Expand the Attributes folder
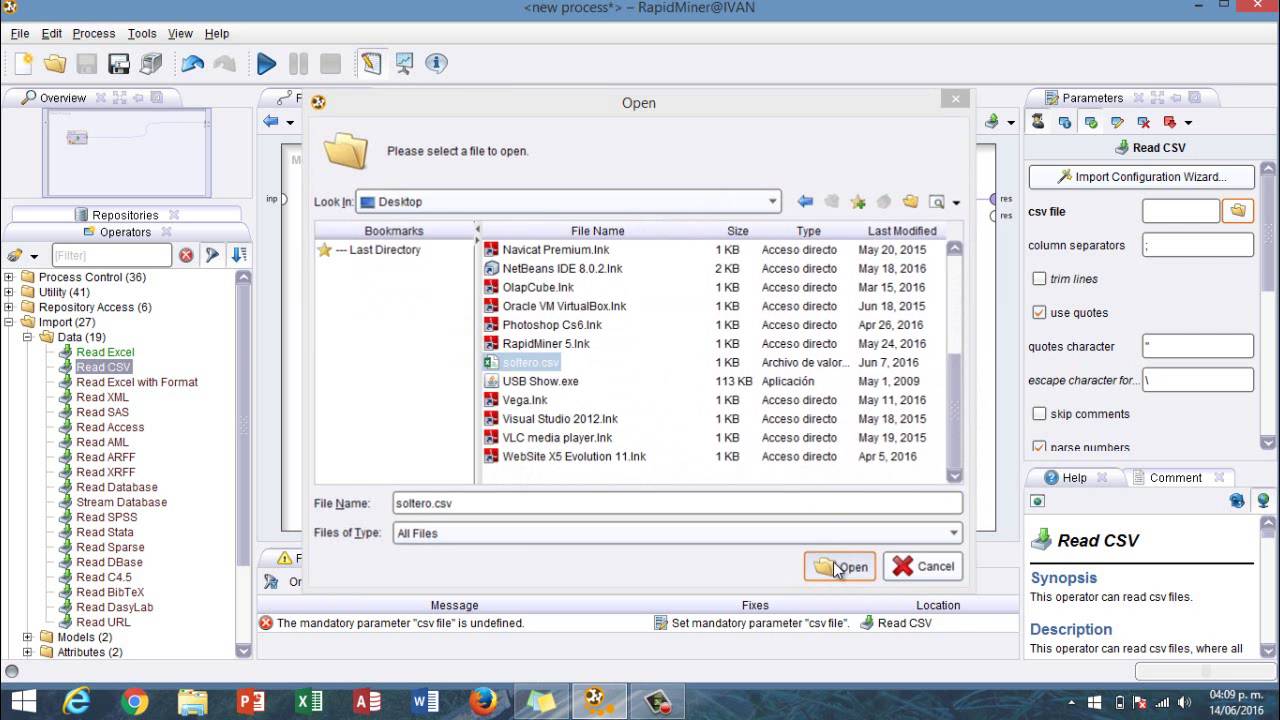 (29, 652)
